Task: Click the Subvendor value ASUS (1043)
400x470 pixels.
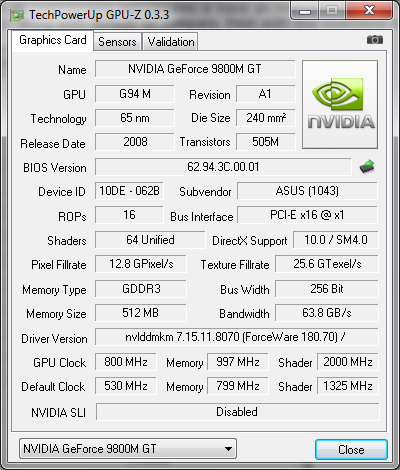Action: point(307,191)
